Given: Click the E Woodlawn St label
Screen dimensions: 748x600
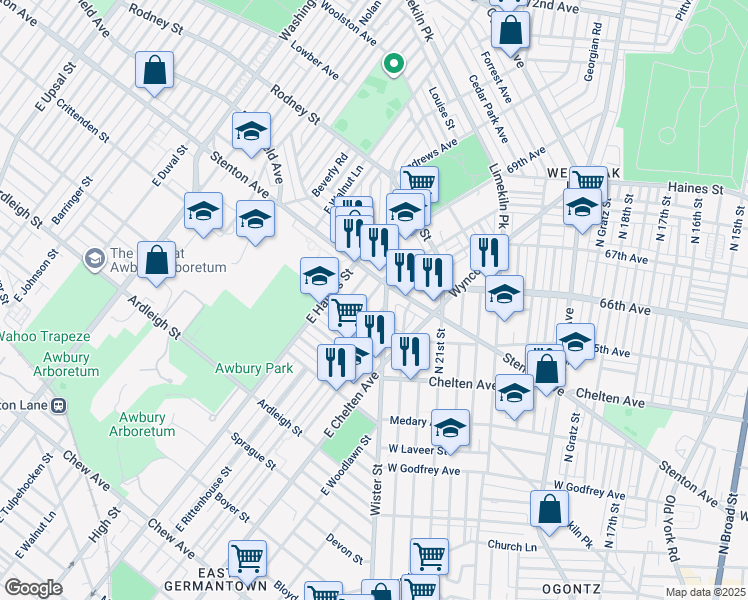Looking at the screenshot, I should pyautogui.click(x=346, y=466).
